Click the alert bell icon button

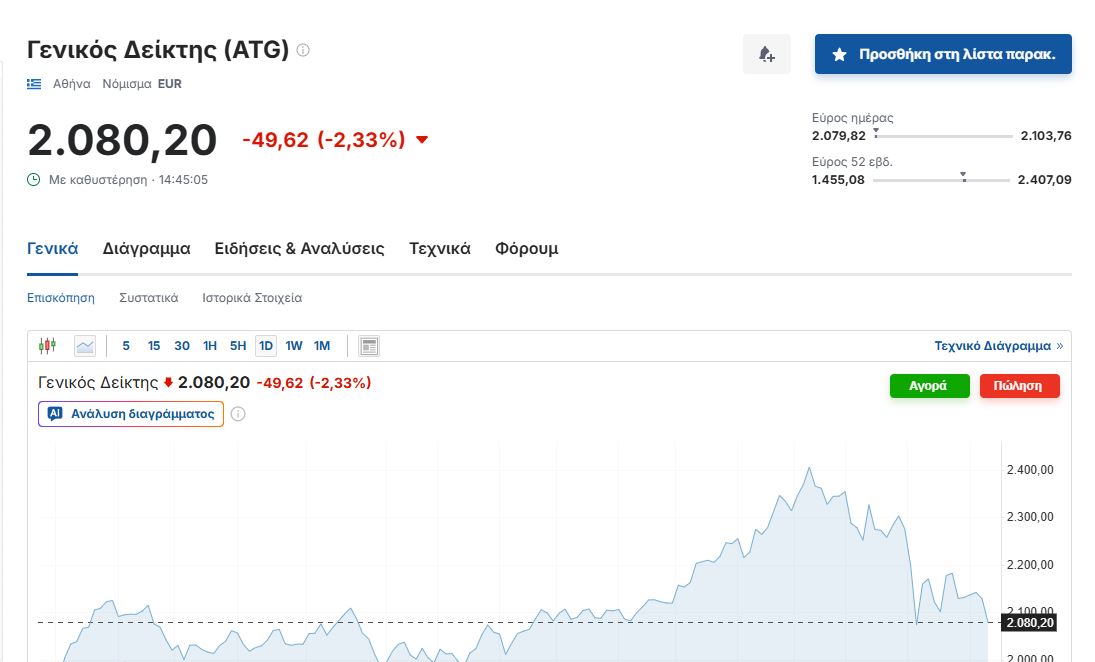point(766,54)
